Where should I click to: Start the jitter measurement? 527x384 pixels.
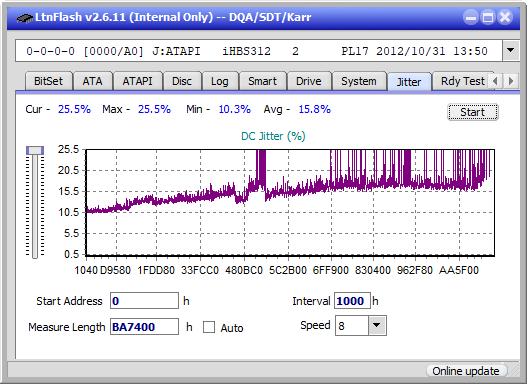point(473,112)
